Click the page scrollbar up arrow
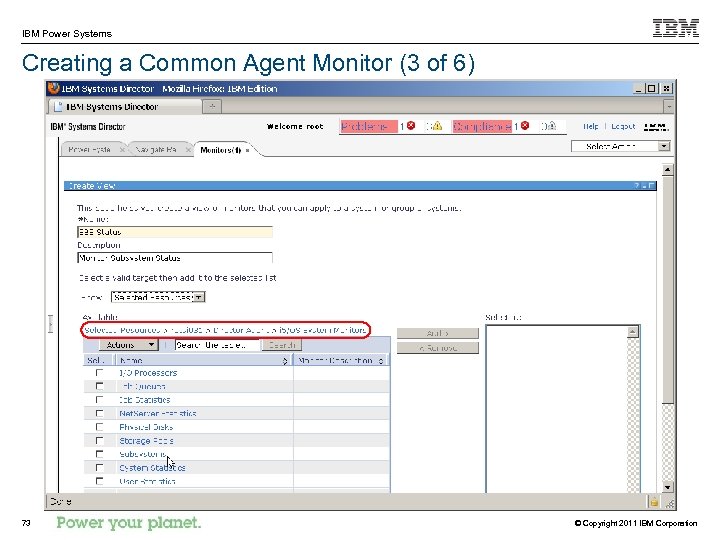720x540 pixels. tap(667, 169)
